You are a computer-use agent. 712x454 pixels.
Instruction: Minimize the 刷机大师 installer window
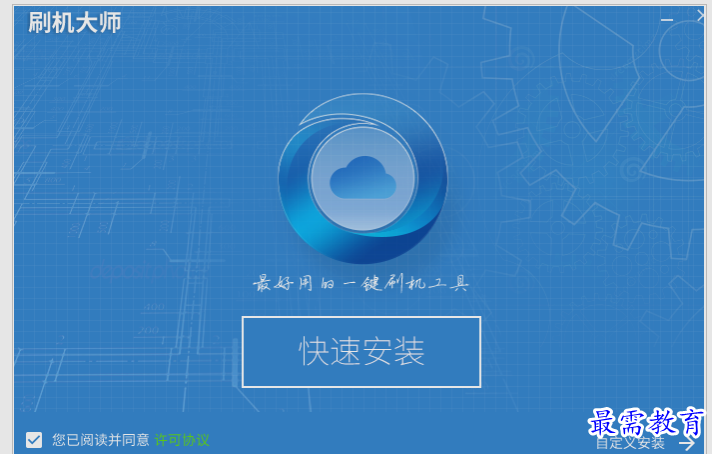667,20
